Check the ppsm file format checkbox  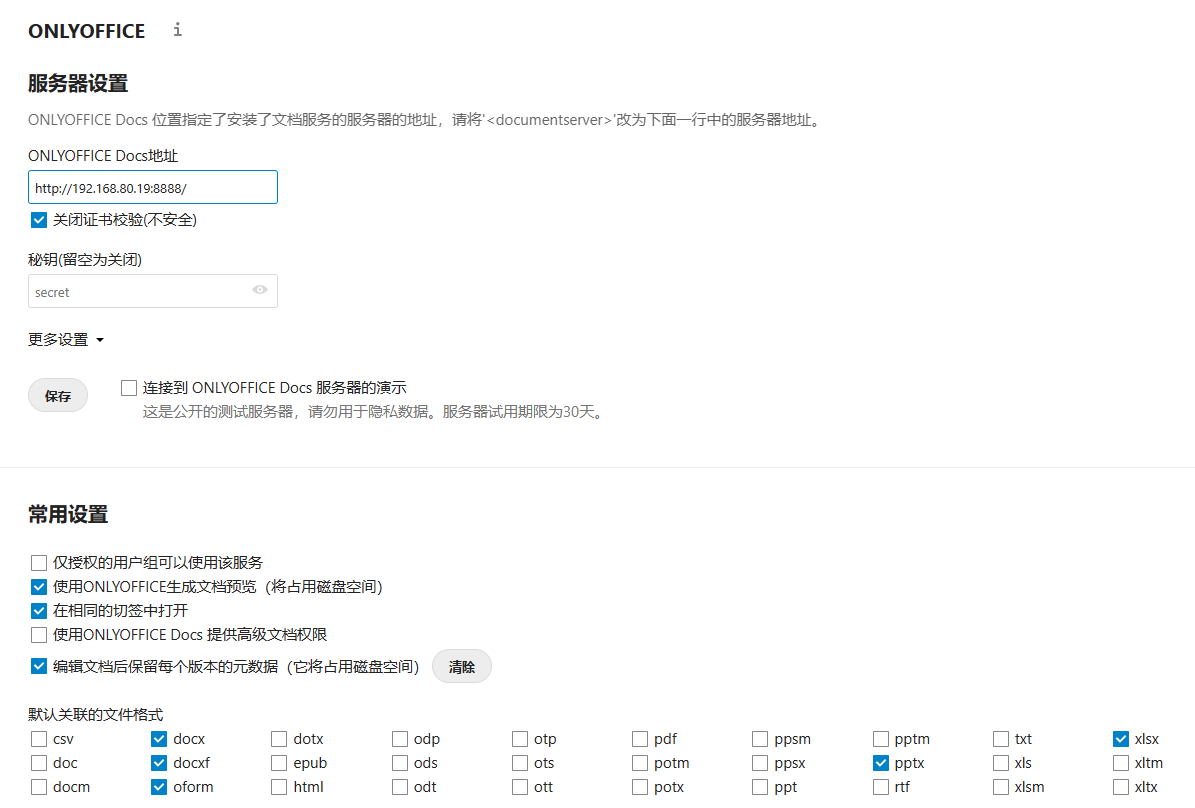pos(760,739)
